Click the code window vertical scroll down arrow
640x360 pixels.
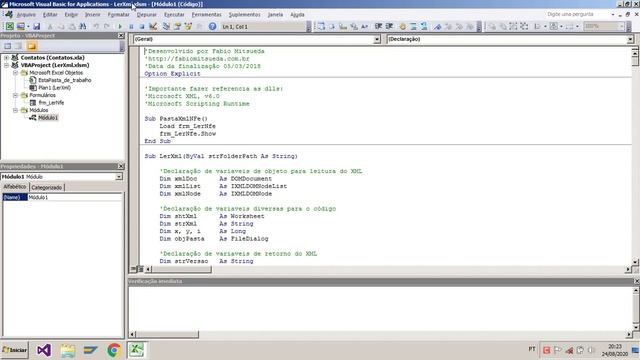635,262
